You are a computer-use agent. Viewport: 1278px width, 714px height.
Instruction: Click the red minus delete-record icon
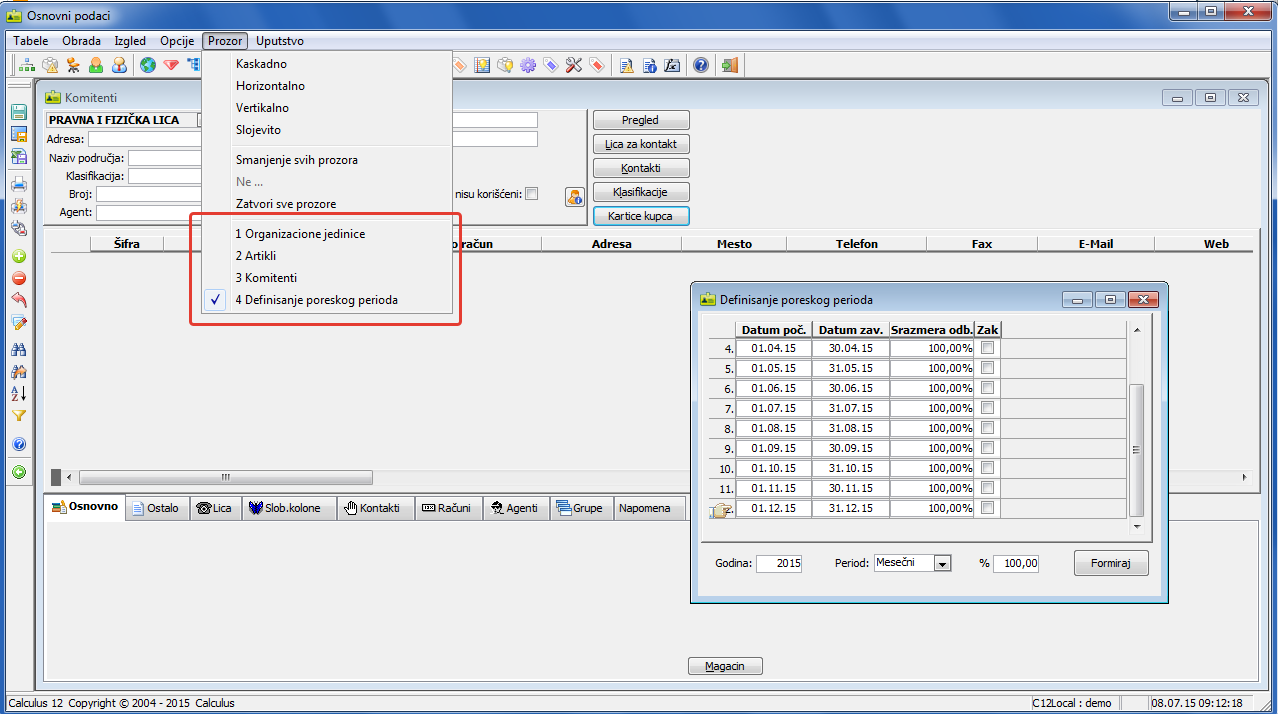[18, 279]
